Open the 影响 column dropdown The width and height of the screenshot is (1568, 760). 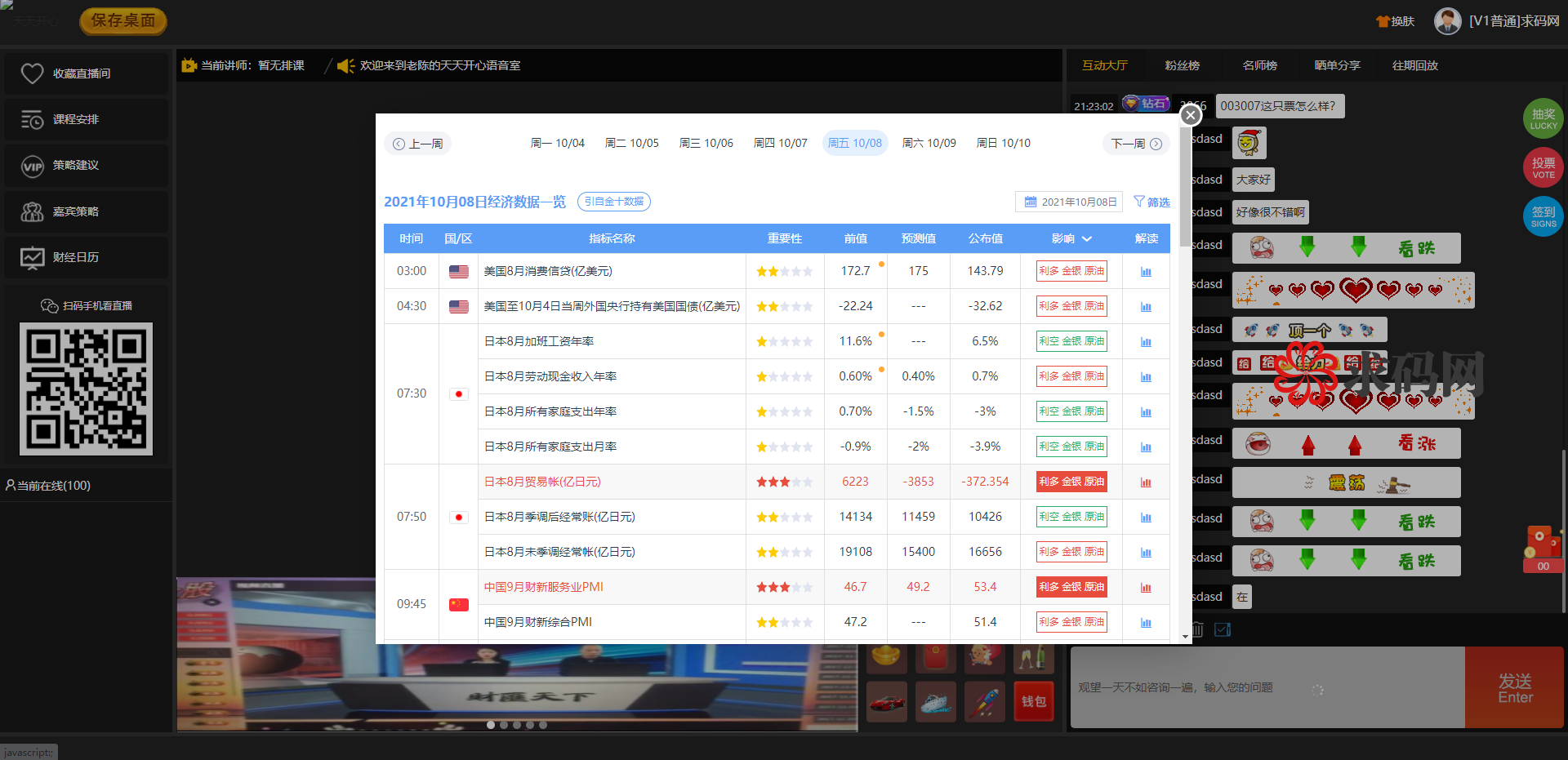1086,238
